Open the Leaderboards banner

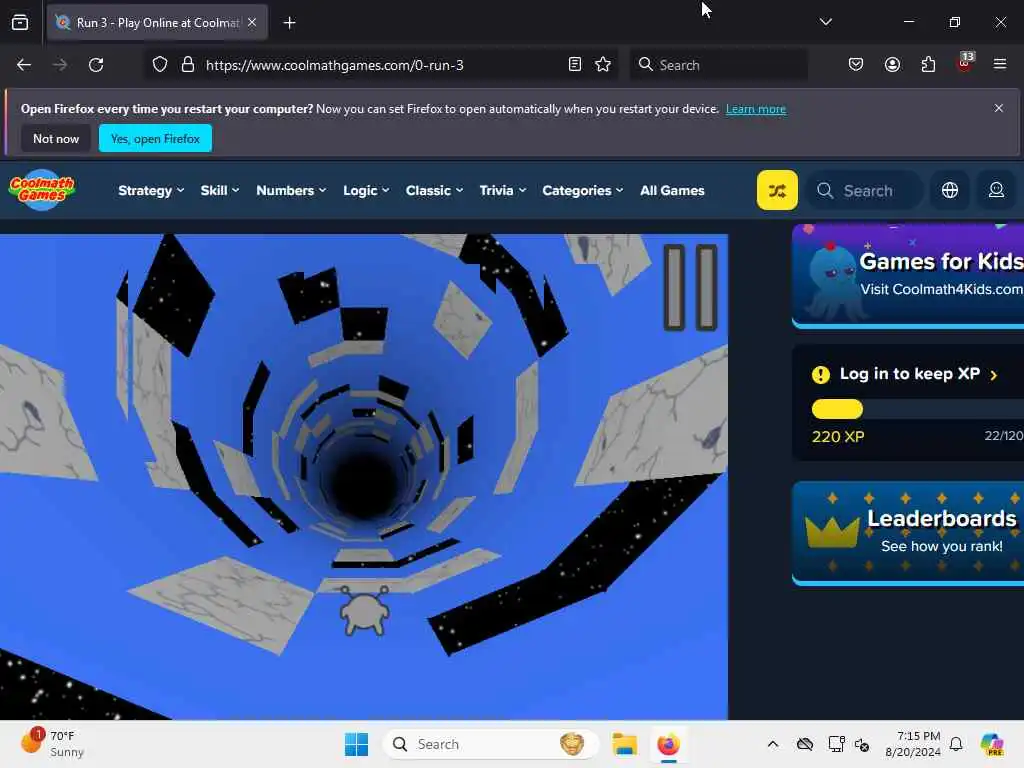908,533
